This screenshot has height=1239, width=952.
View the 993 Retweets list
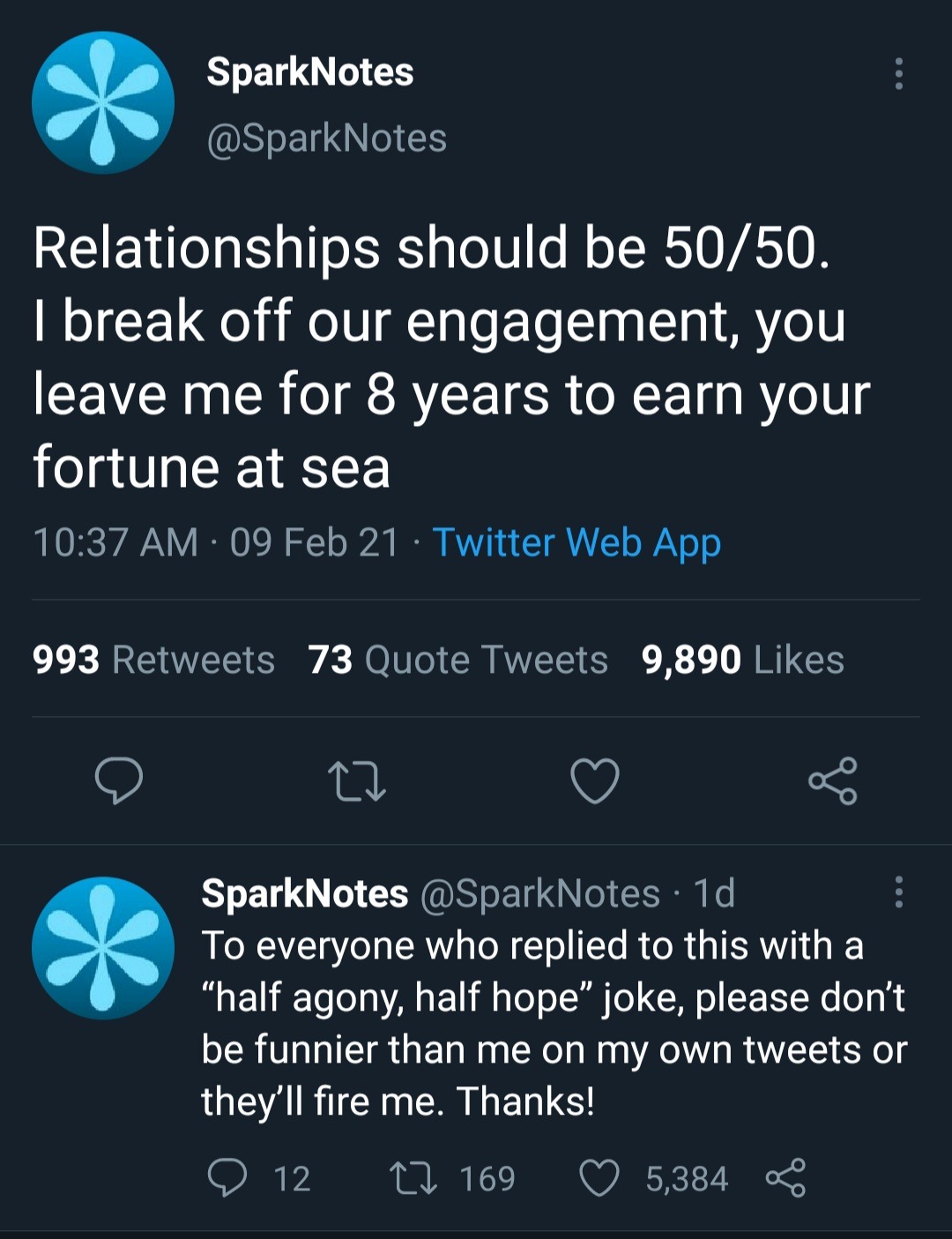(153, 660)
